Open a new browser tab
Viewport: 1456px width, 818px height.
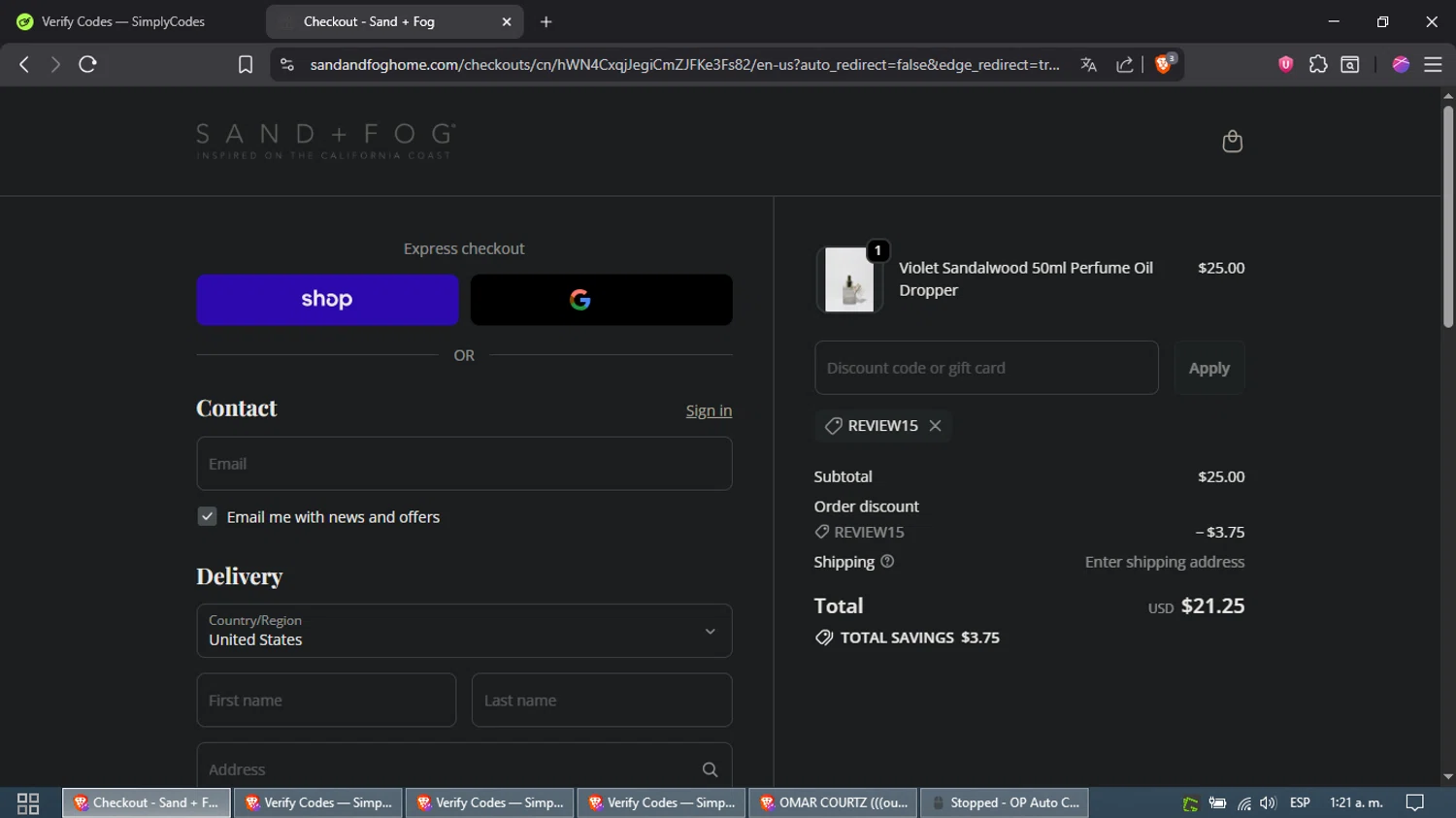tap(546, 21)
